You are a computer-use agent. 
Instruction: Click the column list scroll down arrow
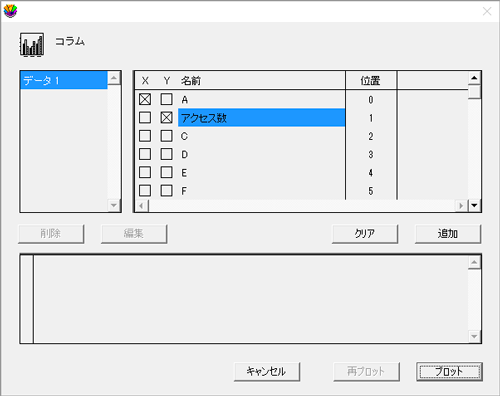coord(474,205)
